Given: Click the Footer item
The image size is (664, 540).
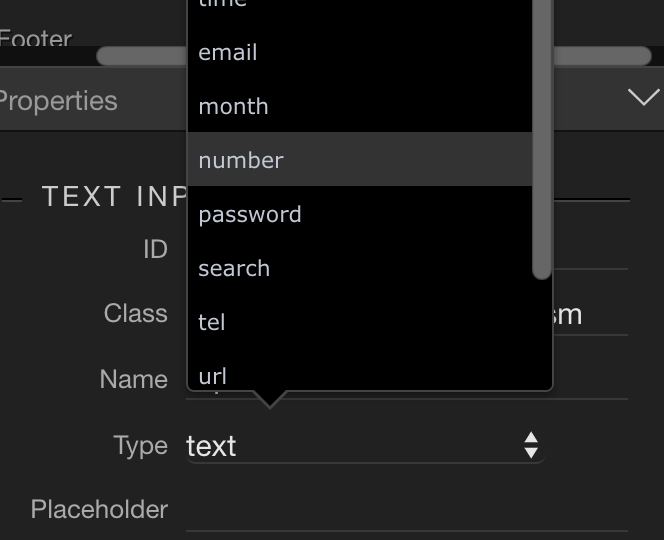Looking at the screenshot, I should click(x=36, y=39).
